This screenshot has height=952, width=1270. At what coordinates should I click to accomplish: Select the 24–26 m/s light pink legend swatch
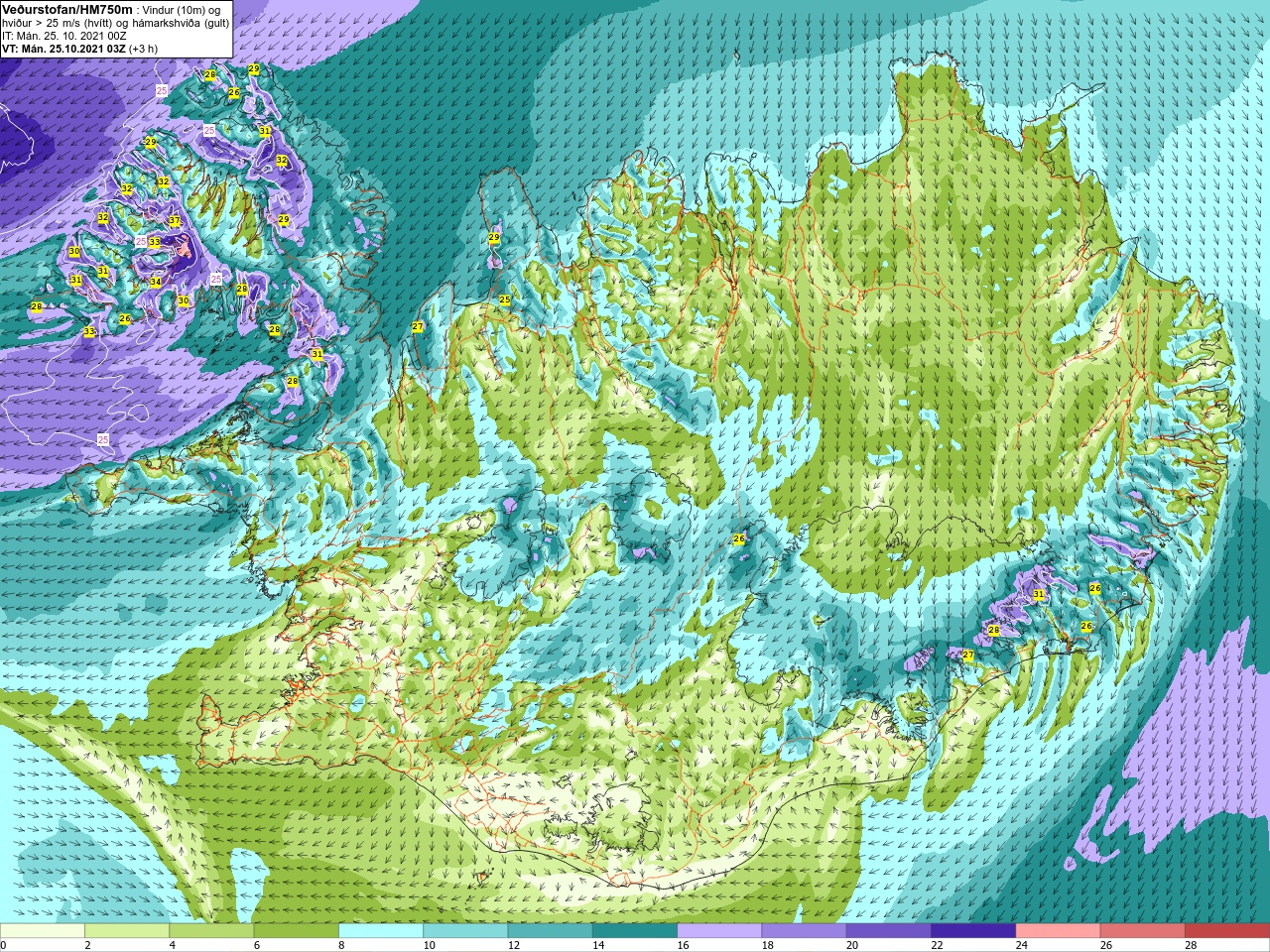(x=1058, y=931)
